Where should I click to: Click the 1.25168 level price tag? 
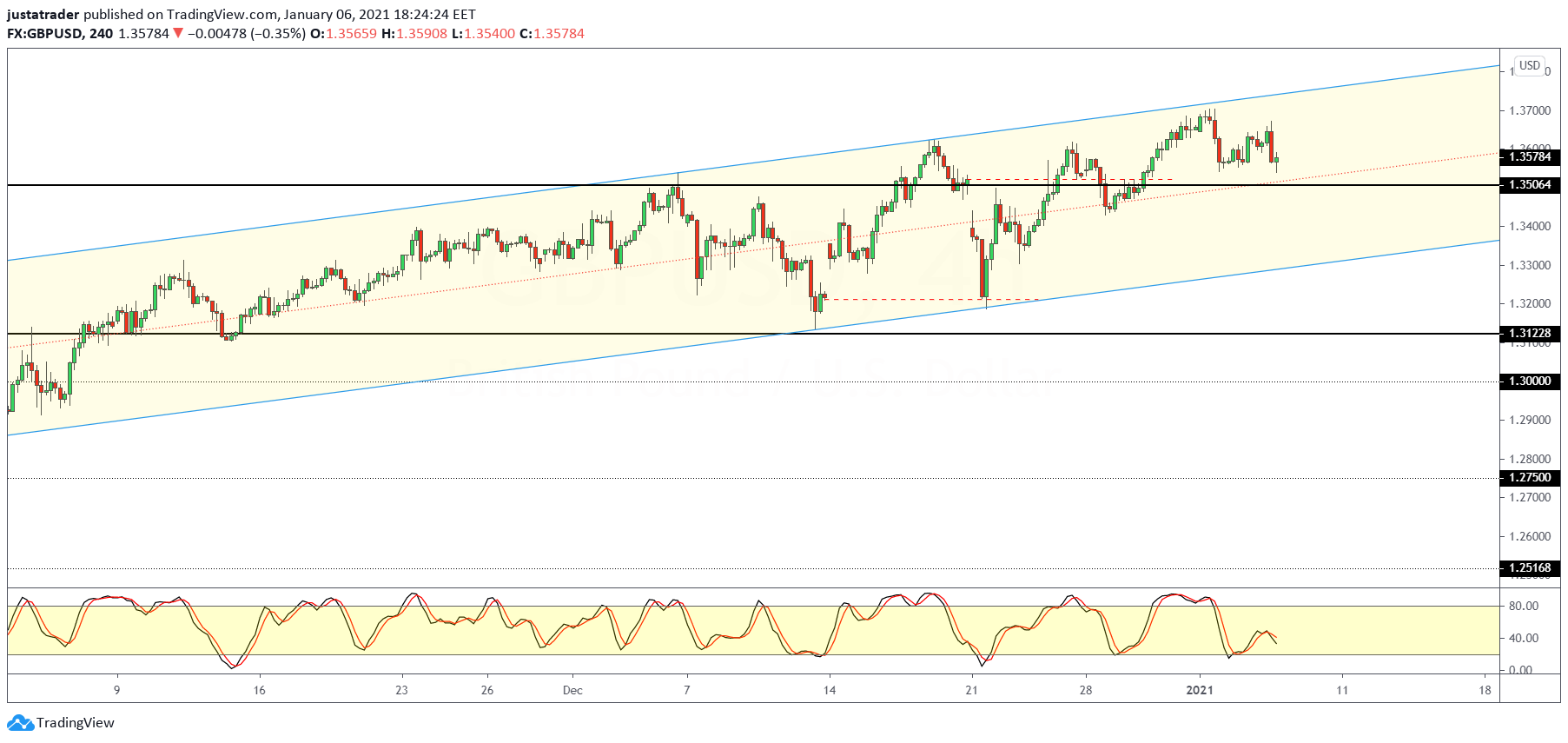pos(1530,568)
